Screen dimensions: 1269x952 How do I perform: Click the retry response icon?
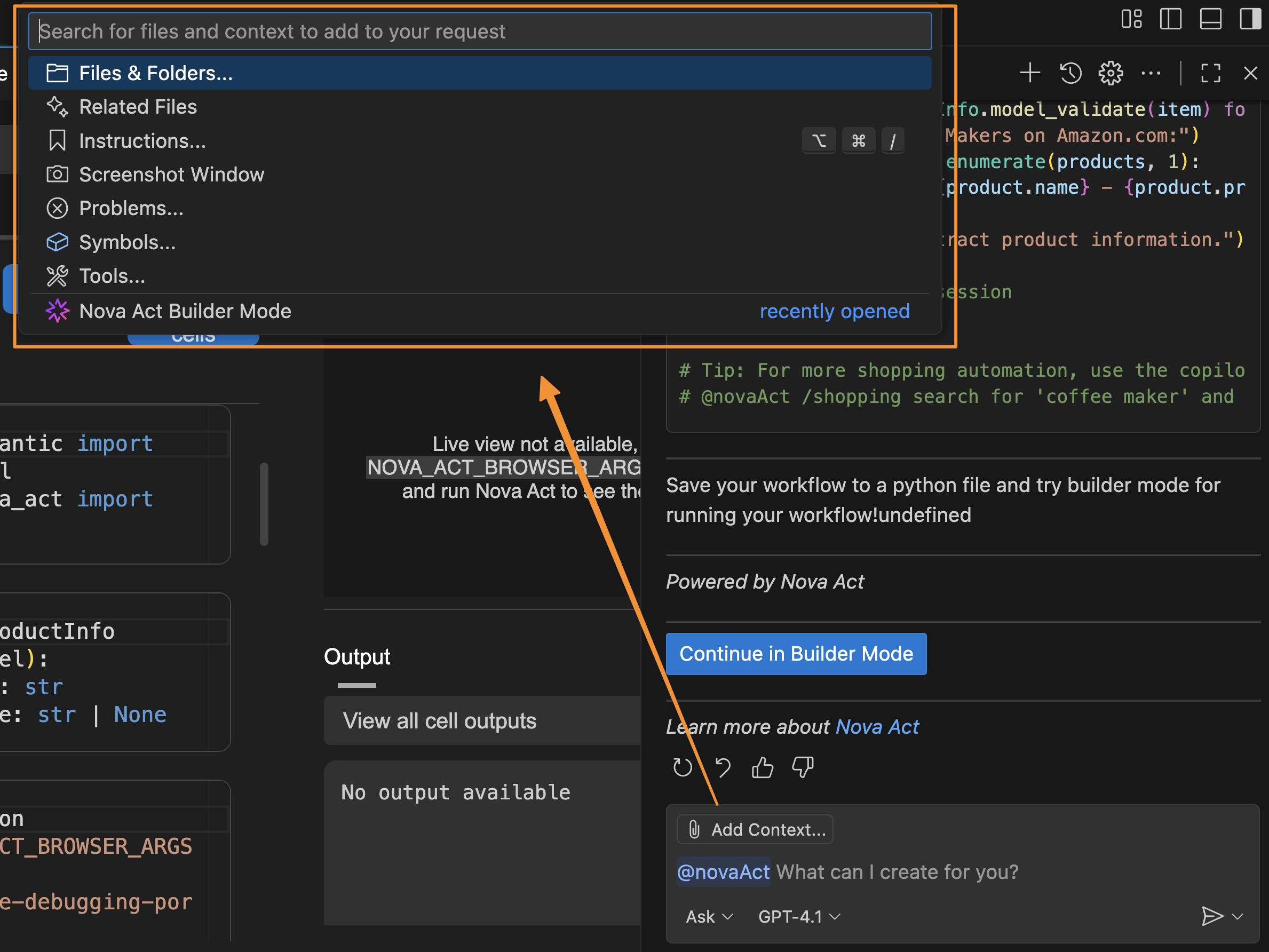(x=683, y=767)
